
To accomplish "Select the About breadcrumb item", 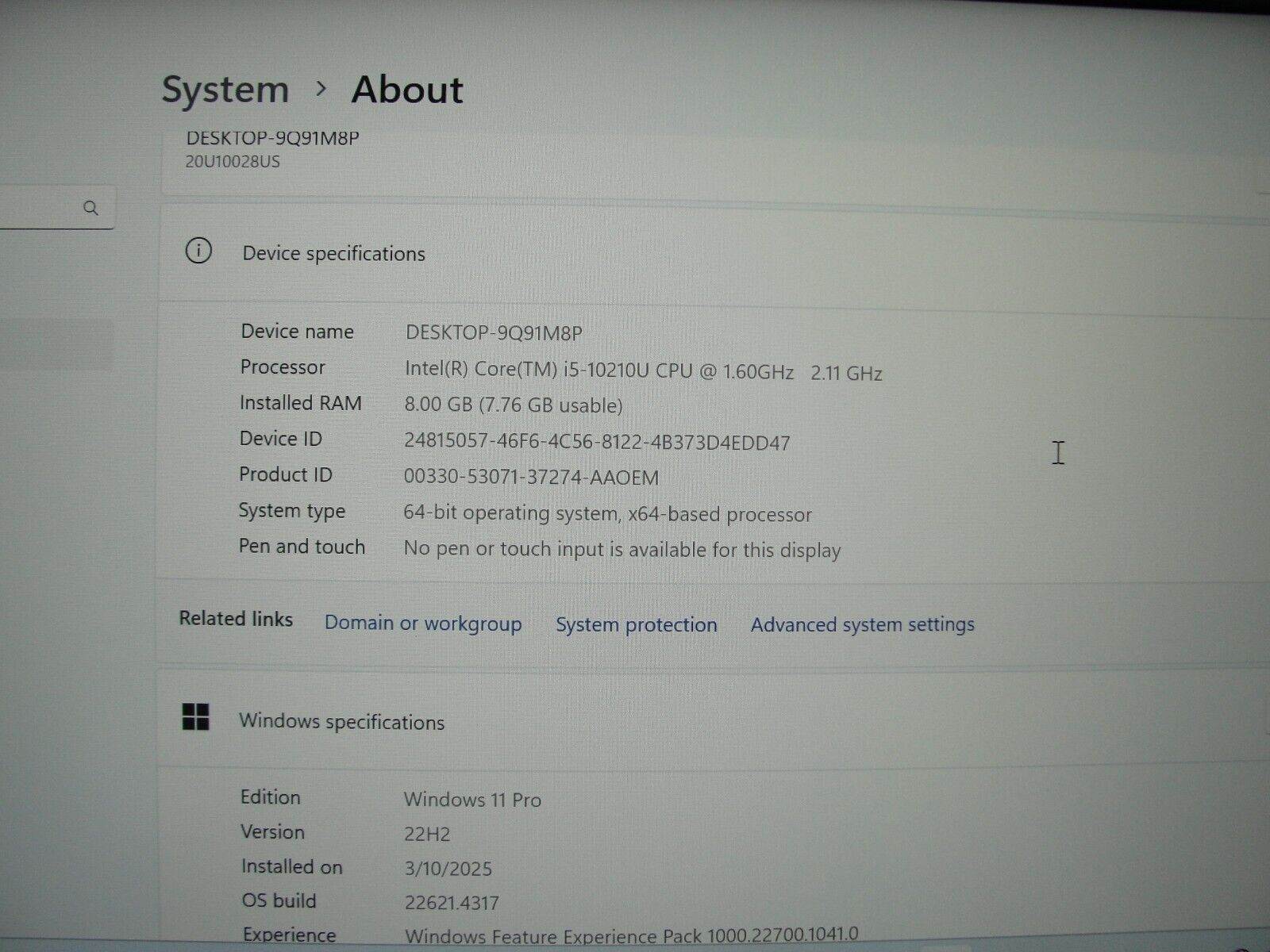I will click(x=407, y=89).
